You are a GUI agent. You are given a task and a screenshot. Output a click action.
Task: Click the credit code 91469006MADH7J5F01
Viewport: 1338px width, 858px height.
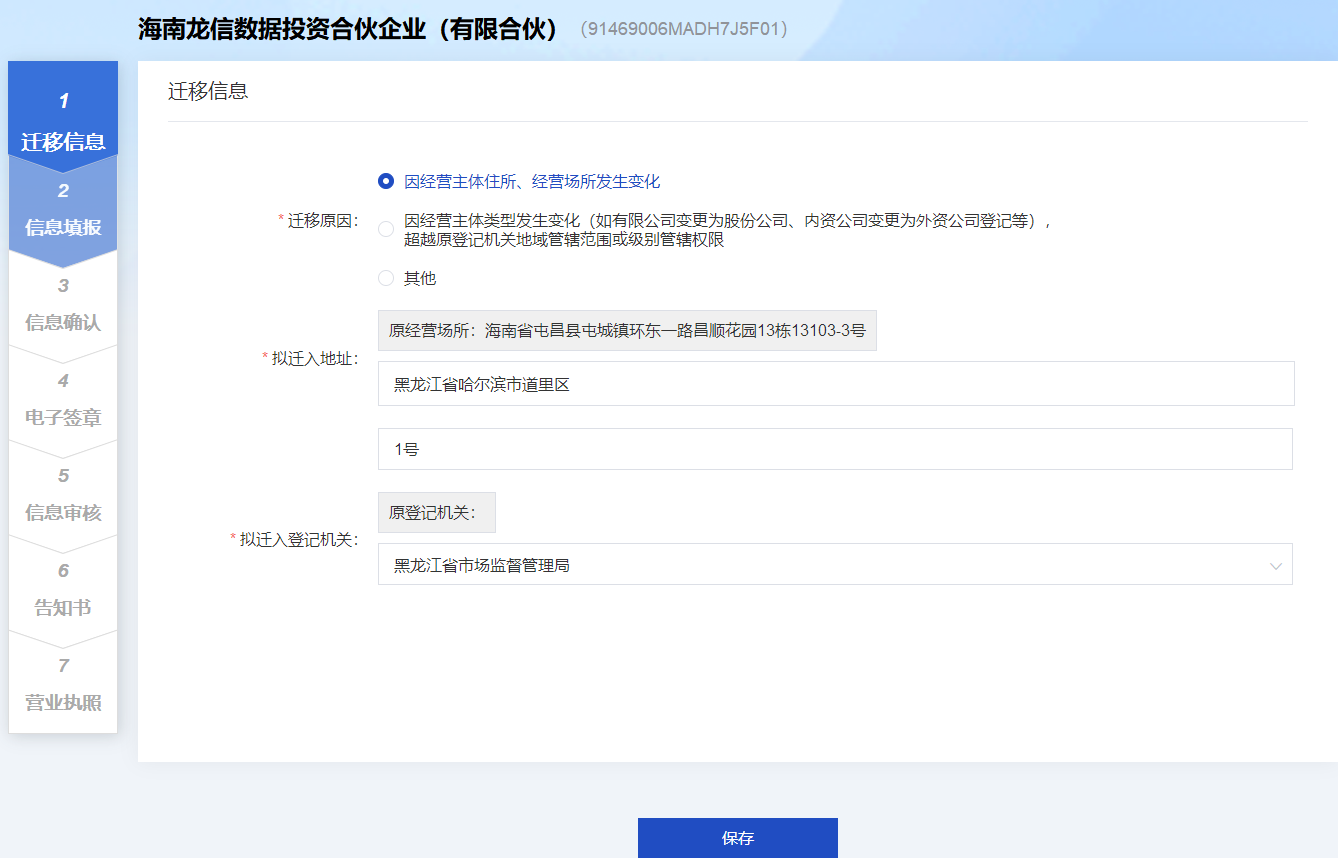point(684,29)
